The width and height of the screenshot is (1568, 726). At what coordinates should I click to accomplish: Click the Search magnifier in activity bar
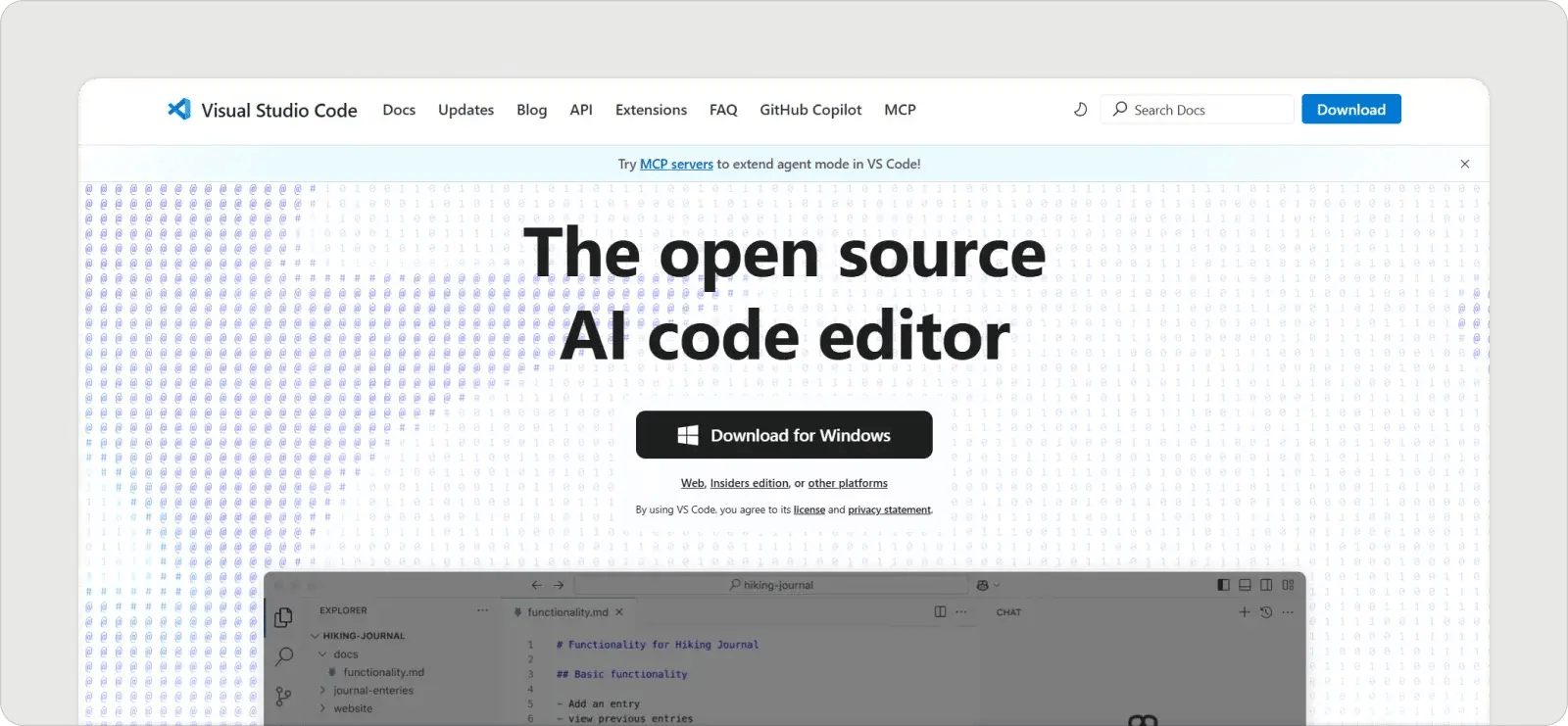tap(284, 656)
